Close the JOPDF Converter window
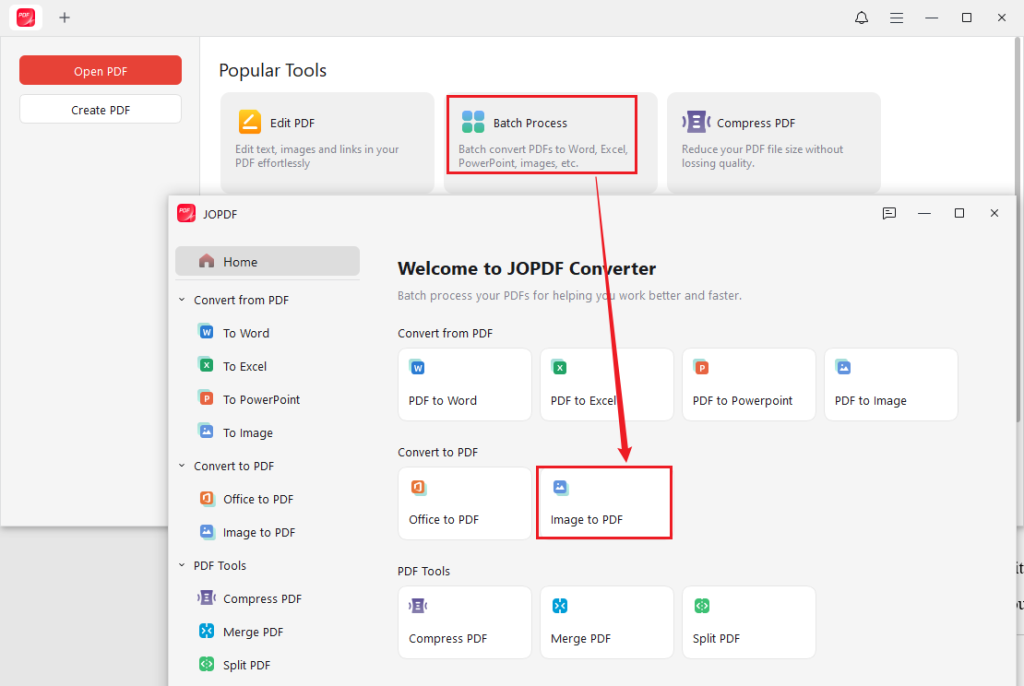Screen dimensions: 1024x686 [x=994, y=213]
